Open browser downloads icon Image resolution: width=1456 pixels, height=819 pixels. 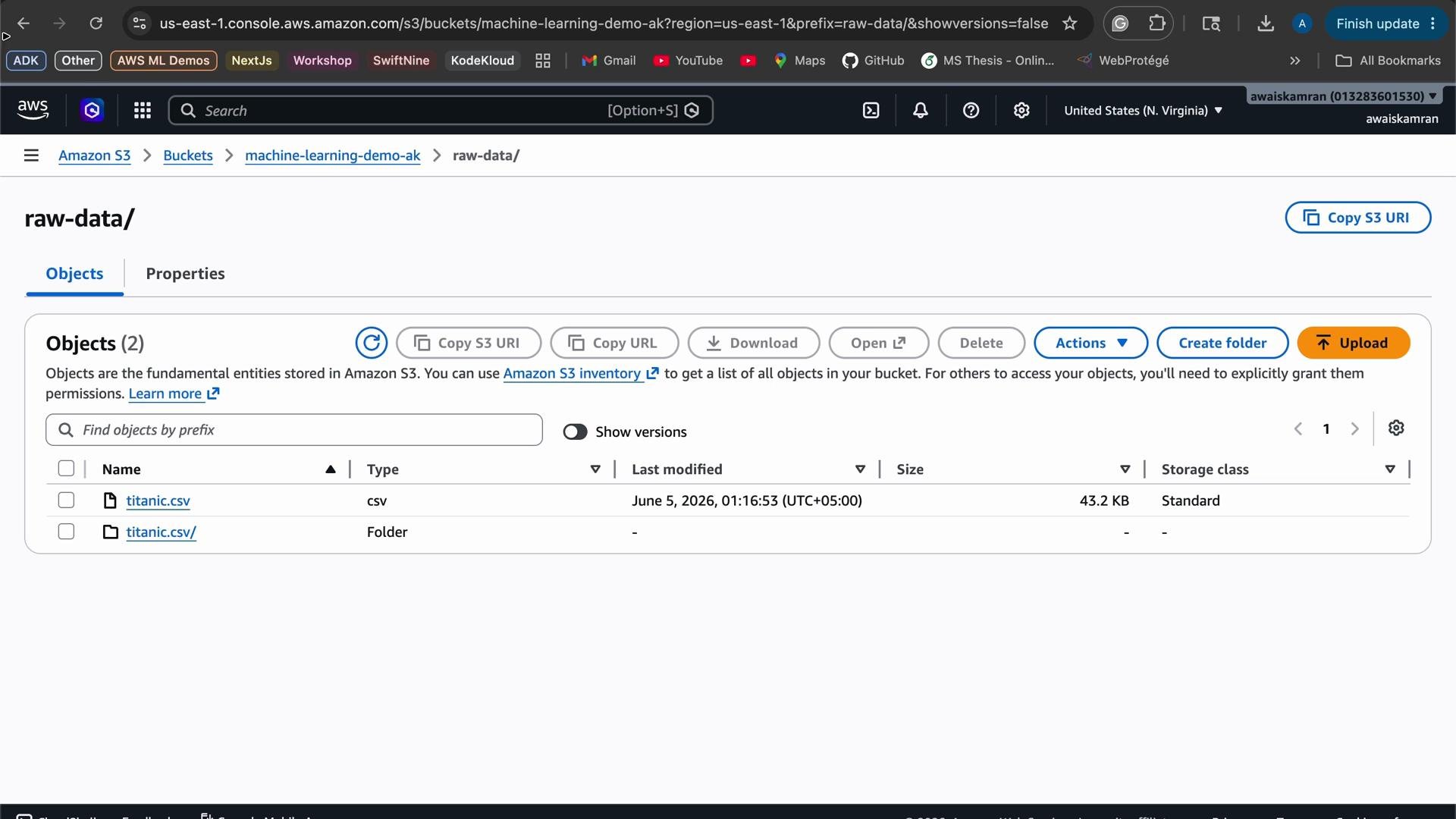coord(1265,24)
